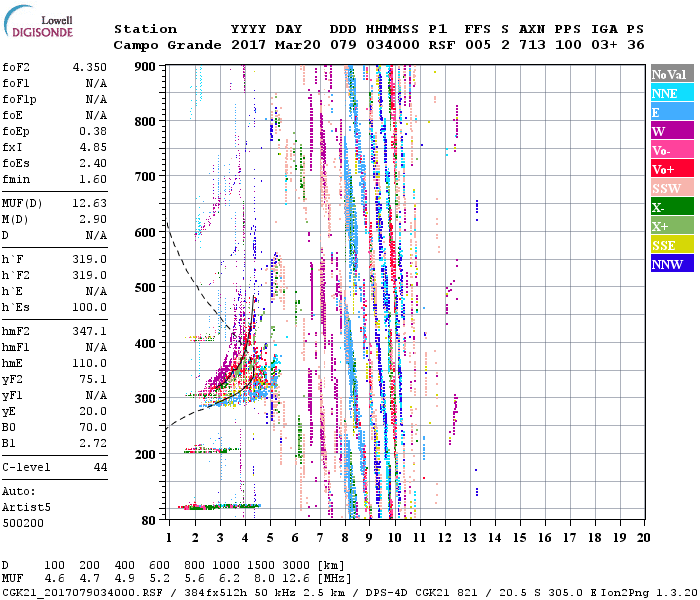Click the second-hop trace near 200 km
The height and width of the screenshot is (600, 700).
(x=212, y=450)
